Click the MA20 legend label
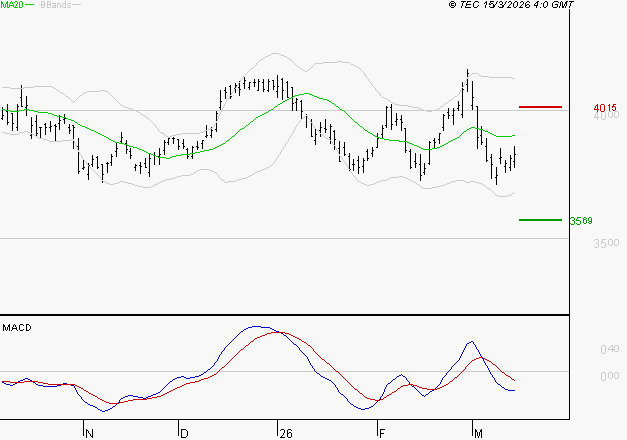This screenshot has height=440, width=627. (x=12, y=5)
